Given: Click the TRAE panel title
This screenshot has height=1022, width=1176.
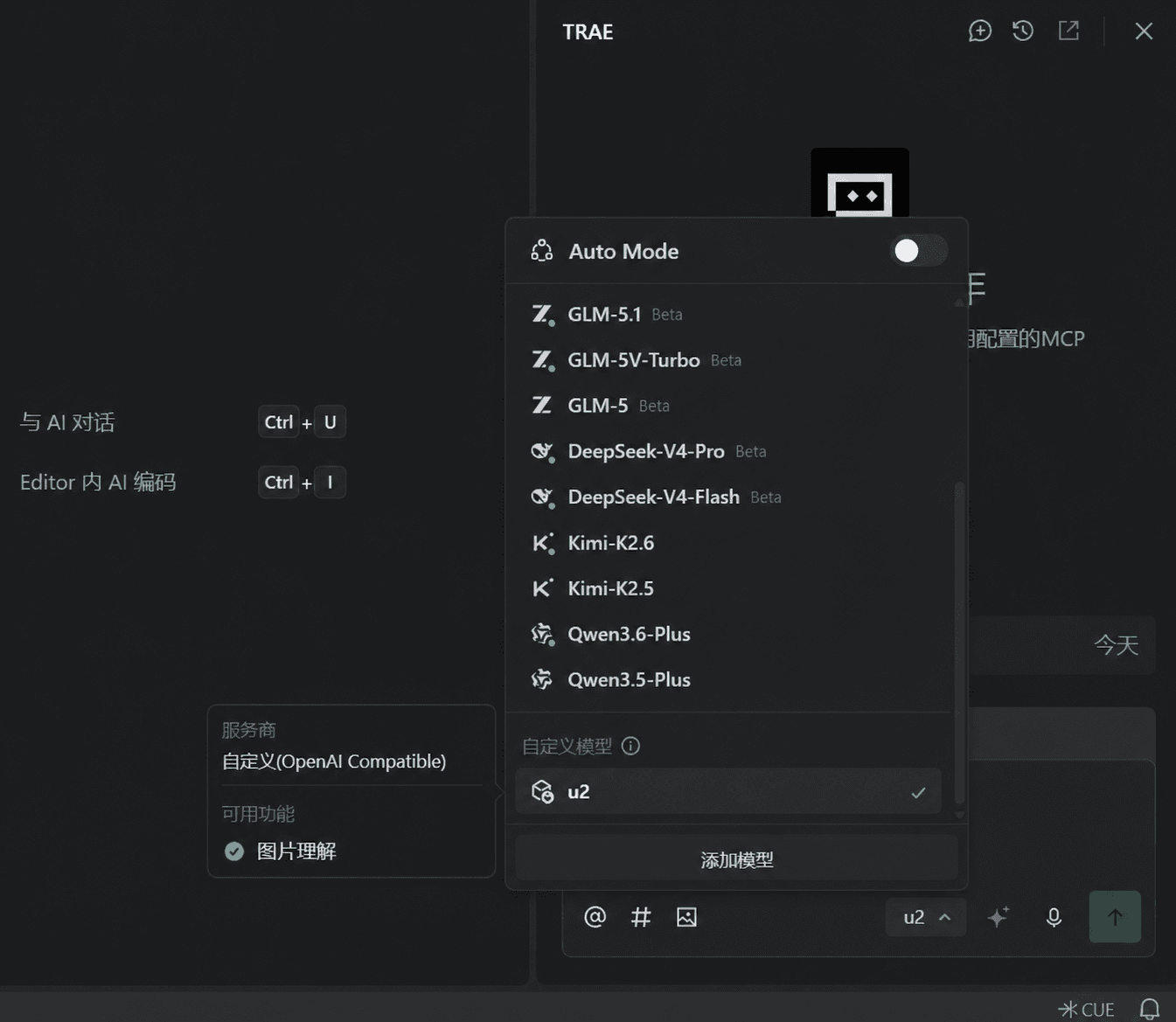Looking at the screenshot, I should click(x=588, y=32).
